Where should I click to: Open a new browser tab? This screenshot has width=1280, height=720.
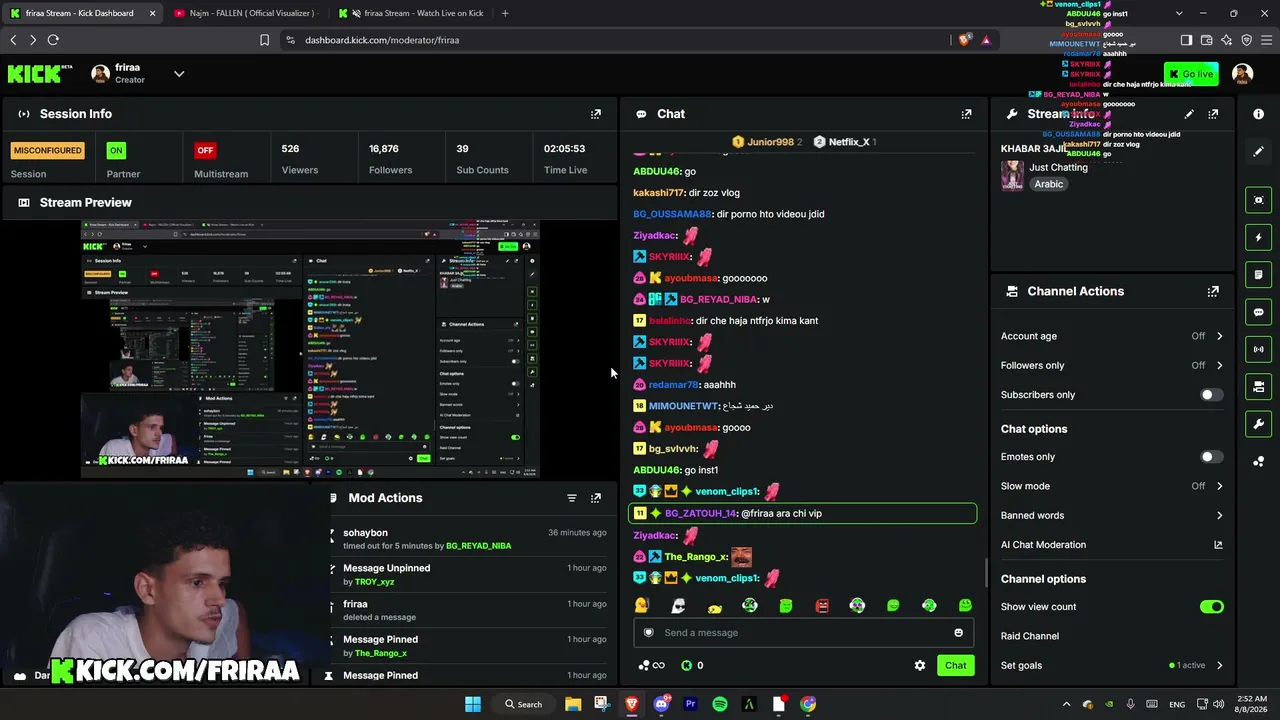point(505,13)
